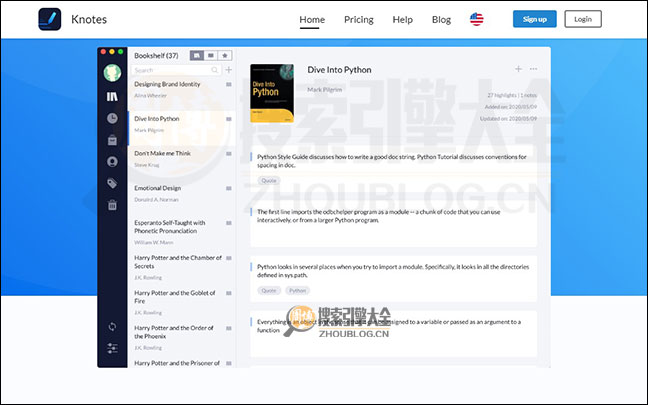Open the settings sliders icon

pos(112,348)
